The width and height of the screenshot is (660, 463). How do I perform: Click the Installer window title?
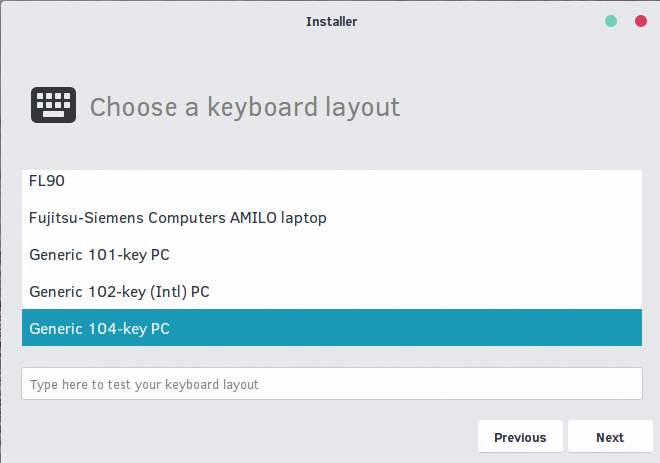click(331, 21)
